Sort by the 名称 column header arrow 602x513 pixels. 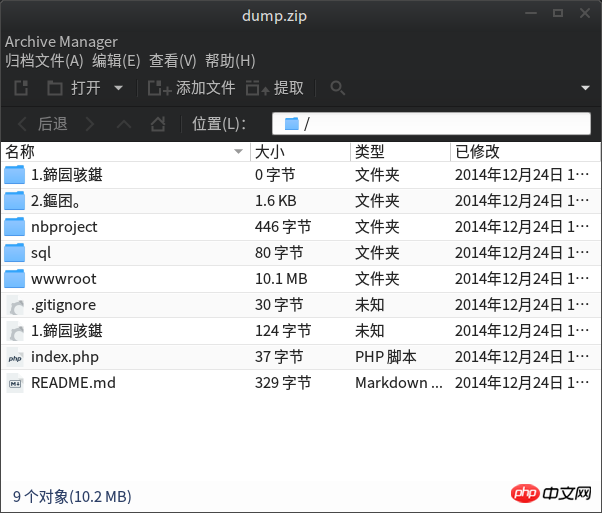238,151
